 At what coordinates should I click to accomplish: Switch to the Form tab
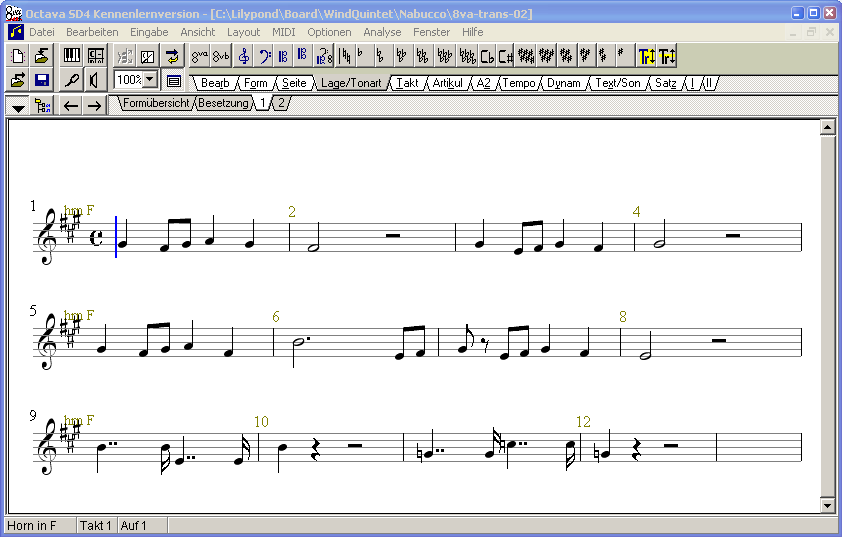coord(256,83)
